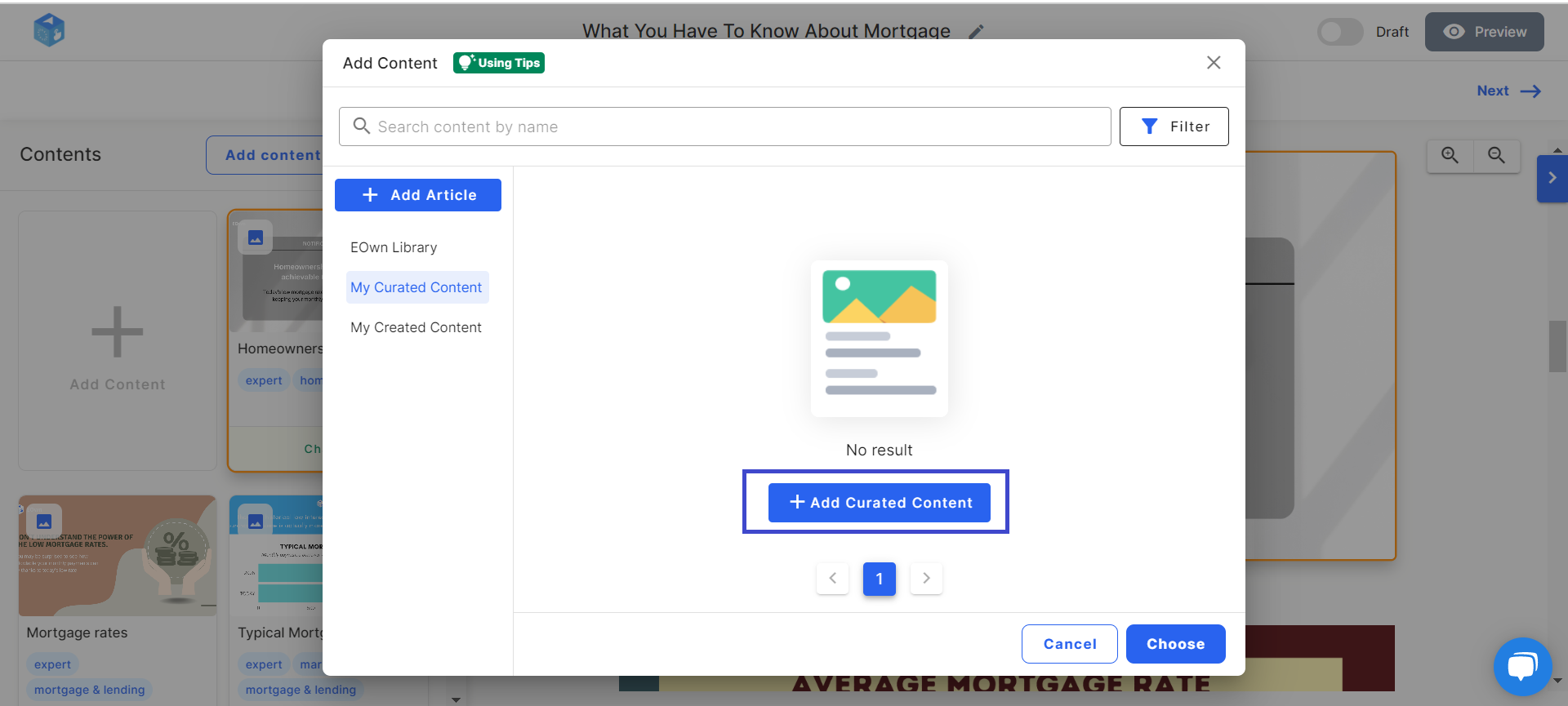Image resolution: width=1568 pixels, height=706 pixels.
Task: Click the app logo cube icon
Action: (49, 31)
